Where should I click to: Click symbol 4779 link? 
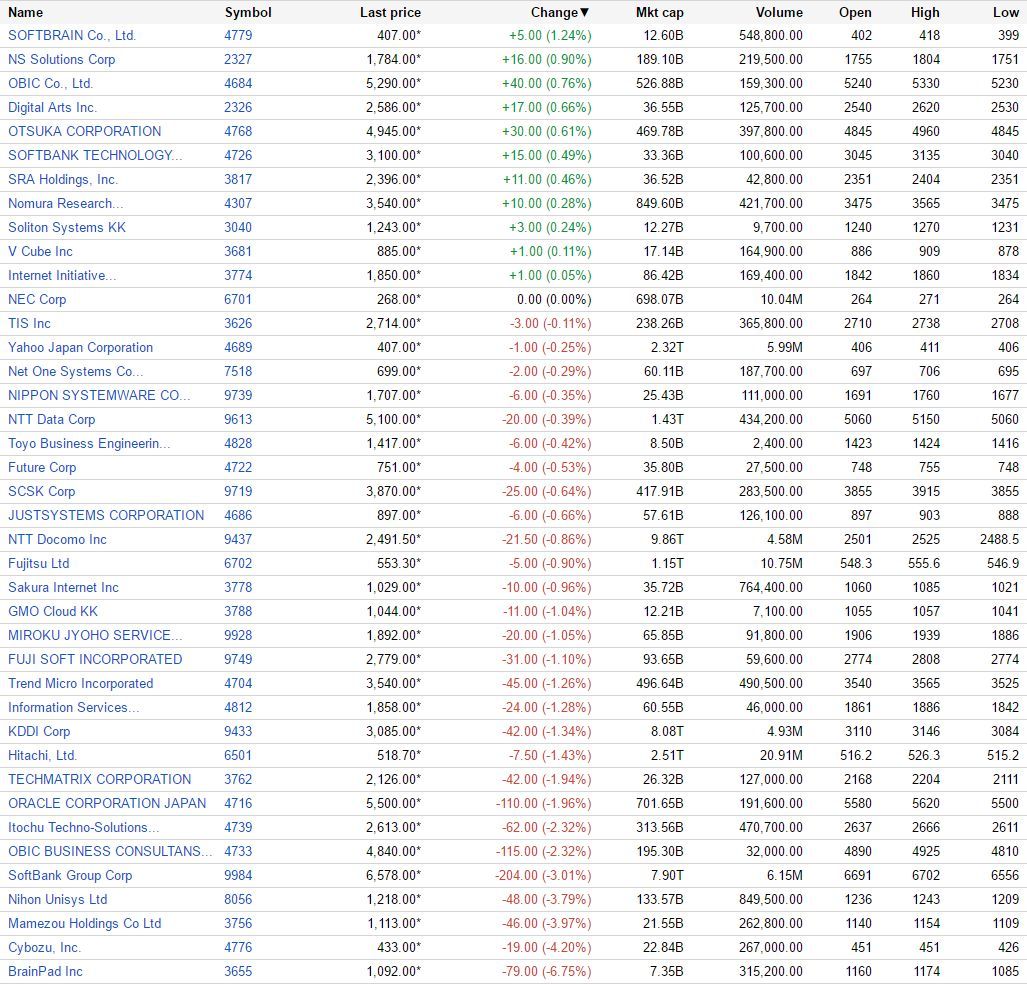pyautogui.click(x=238, y=35)
